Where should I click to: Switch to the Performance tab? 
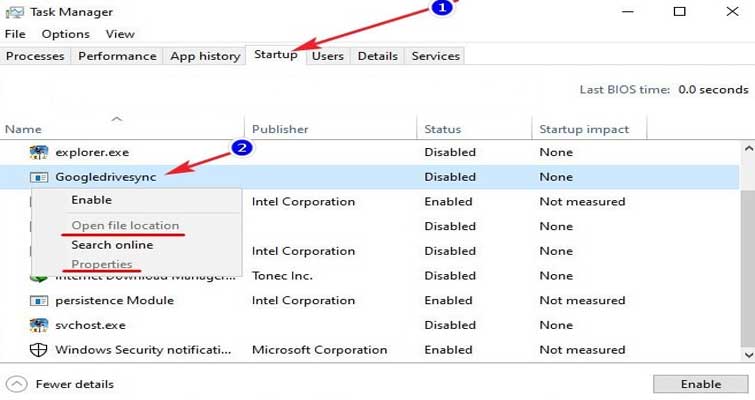(117, 56)
